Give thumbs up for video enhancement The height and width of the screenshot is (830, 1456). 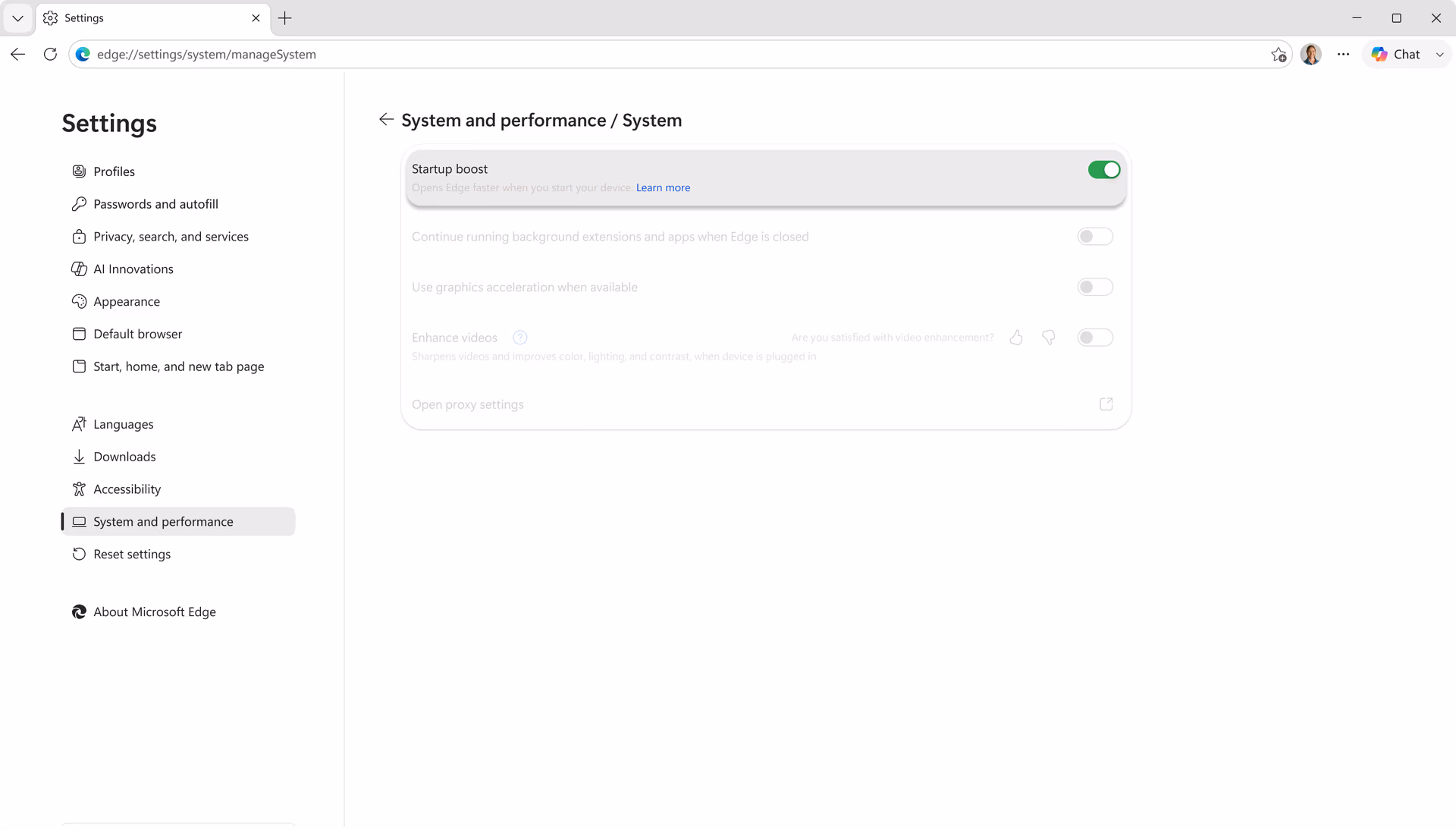[x=1016, y=338]
